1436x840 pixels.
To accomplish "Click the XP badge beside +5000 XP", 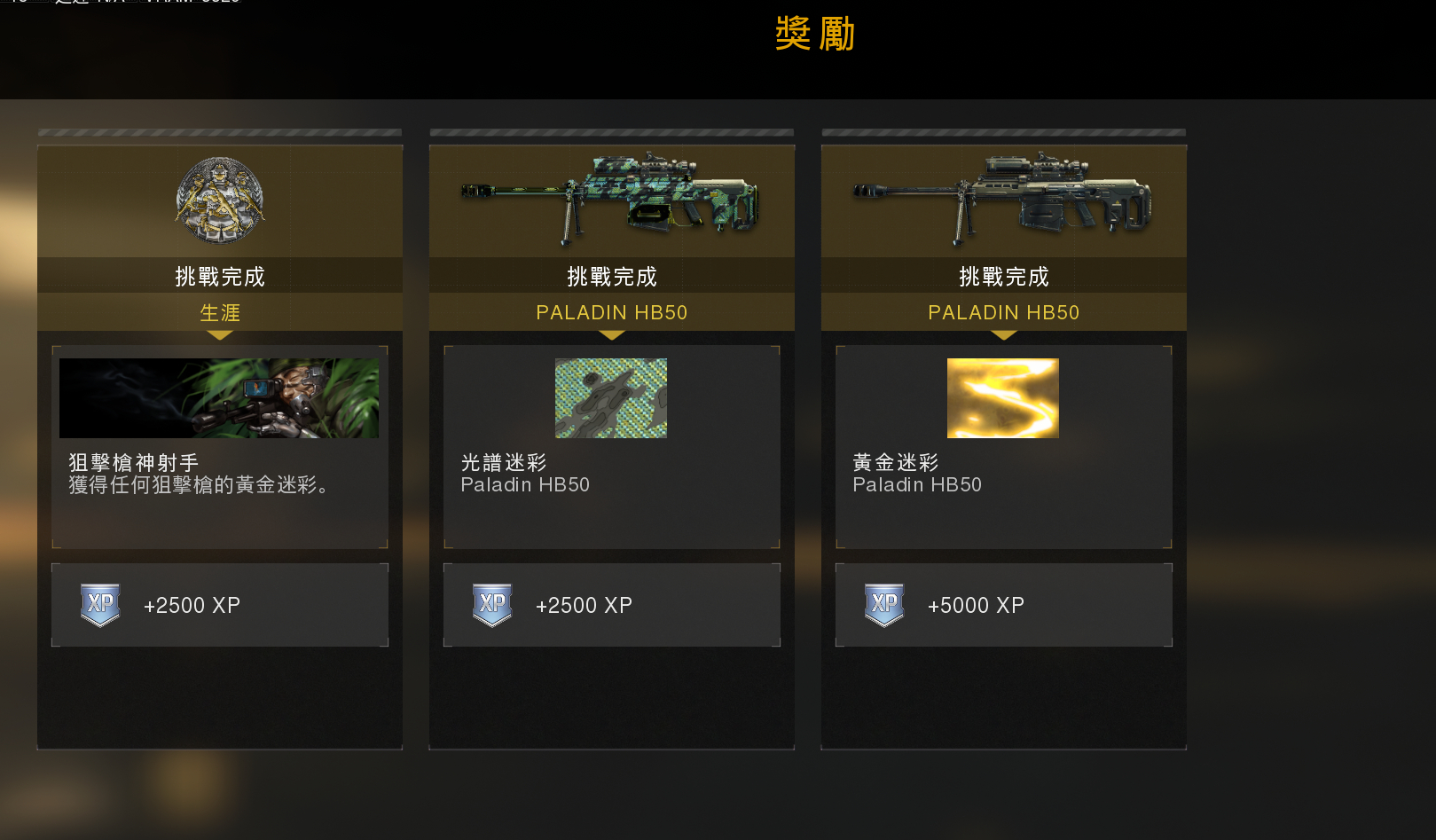I will point(884,605).
